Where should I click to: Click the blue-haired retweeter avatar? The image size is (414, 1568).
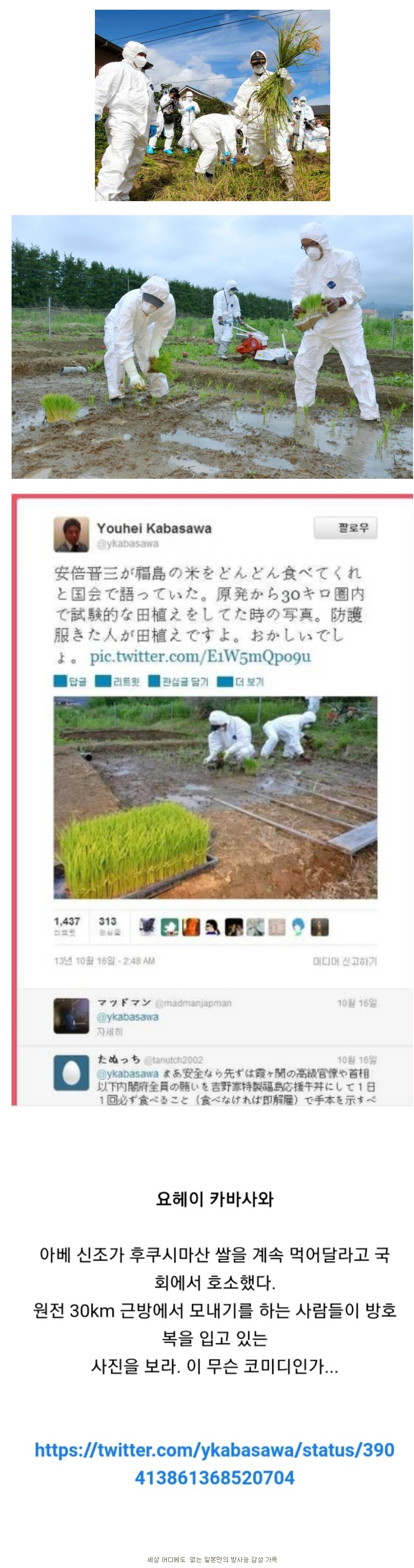click(298, 927)
